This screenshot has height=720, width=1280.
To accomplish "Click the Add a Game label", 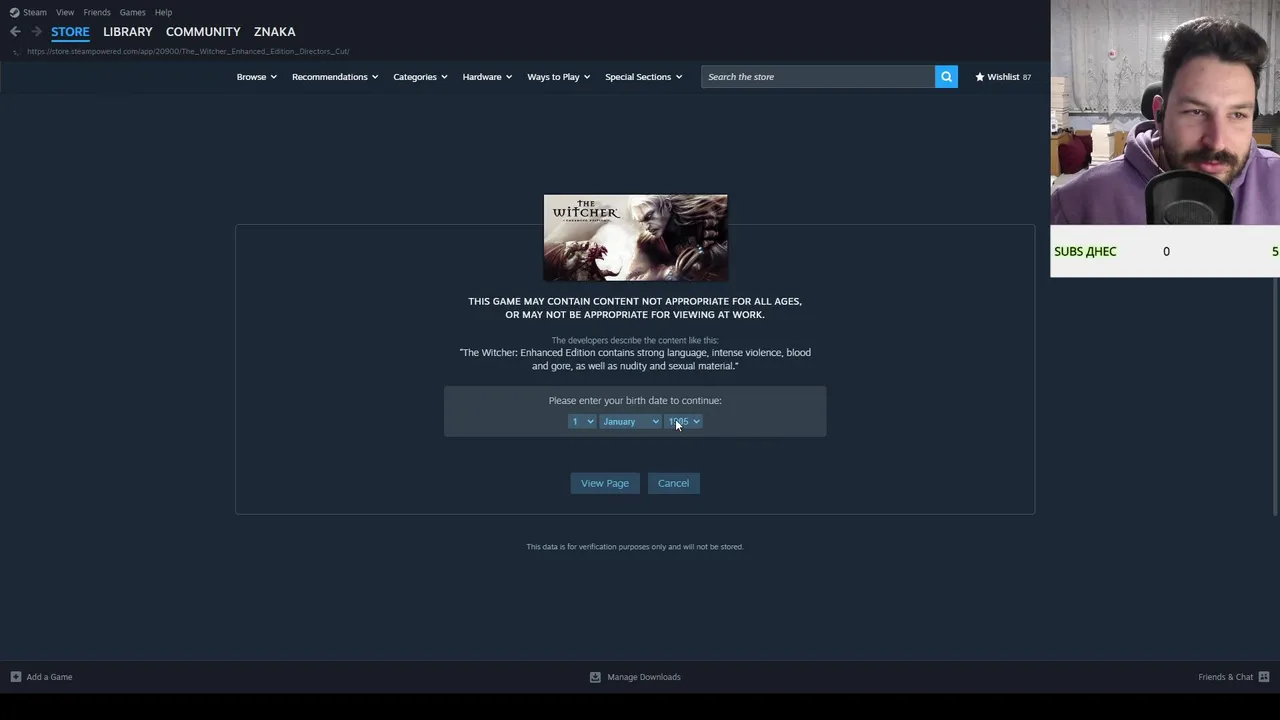I will (x=49, y=677).
